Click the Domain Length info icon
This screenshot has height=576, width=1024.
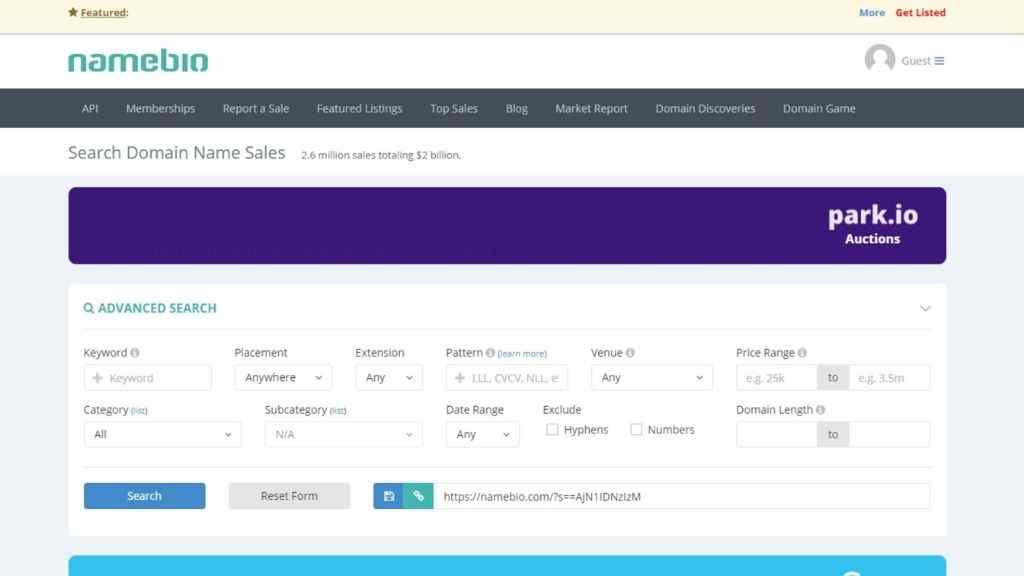(x=820, y=409)
